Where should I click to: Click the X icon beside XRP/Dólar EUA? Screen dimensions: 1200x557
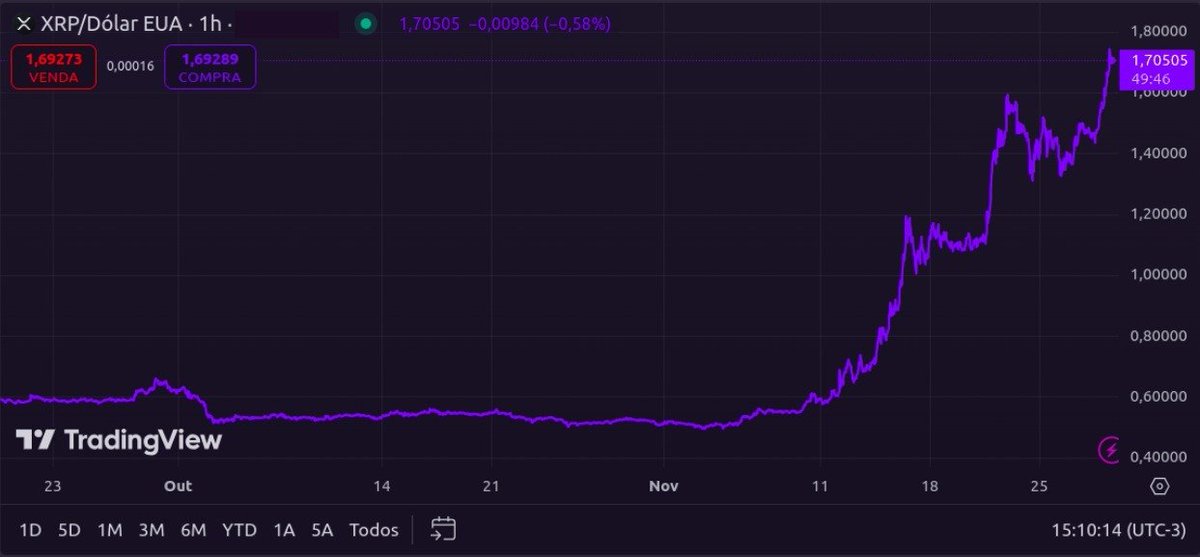24,23
